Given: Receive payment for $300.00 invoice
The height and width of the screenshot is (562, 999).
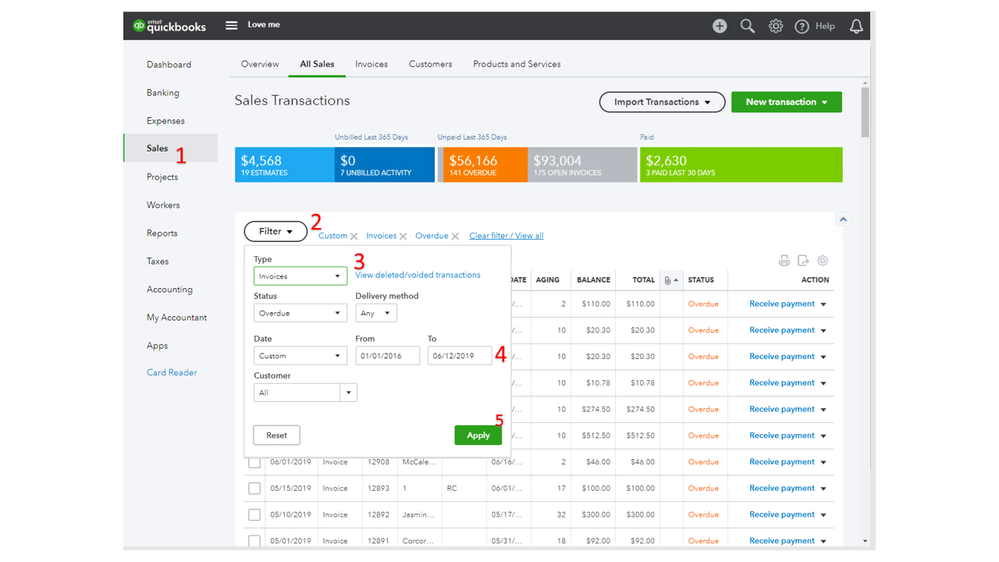Looking at the screenshot, I should point(781,514).
